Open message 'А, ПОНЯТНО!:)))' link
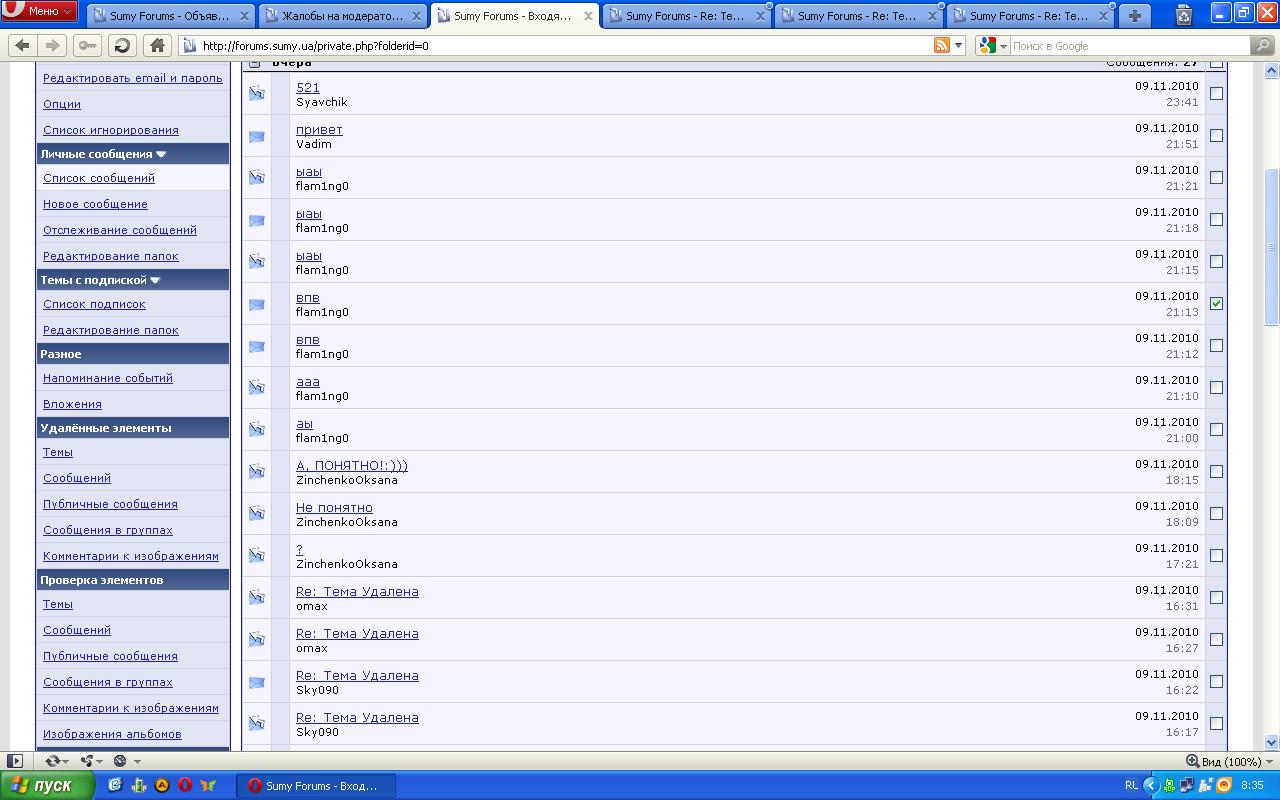 click(351, 466)
